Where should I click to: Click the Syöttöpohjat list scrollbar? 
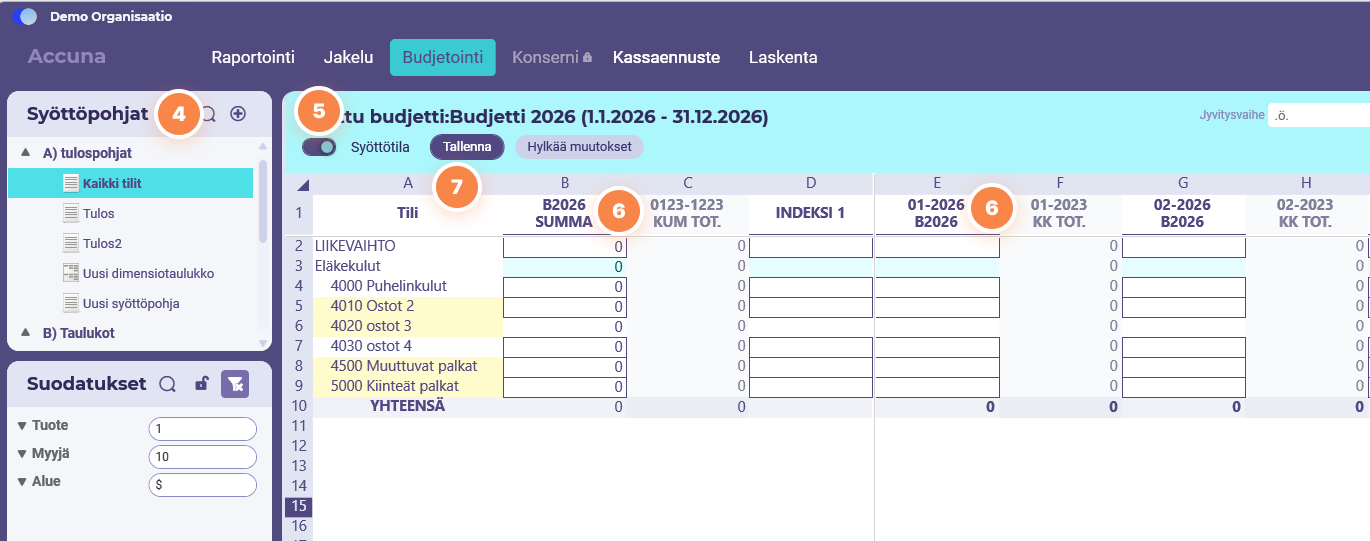tap(263, 202)
